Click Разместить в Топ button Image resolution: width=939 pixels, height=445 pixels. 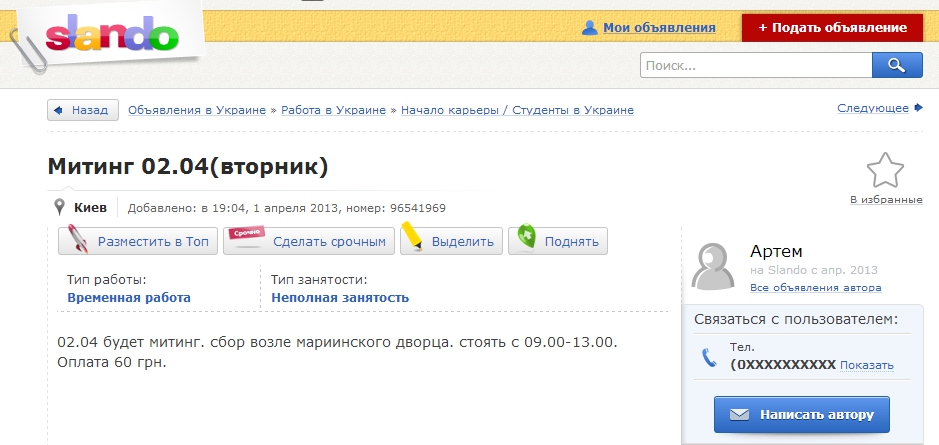tap(138, 241)
